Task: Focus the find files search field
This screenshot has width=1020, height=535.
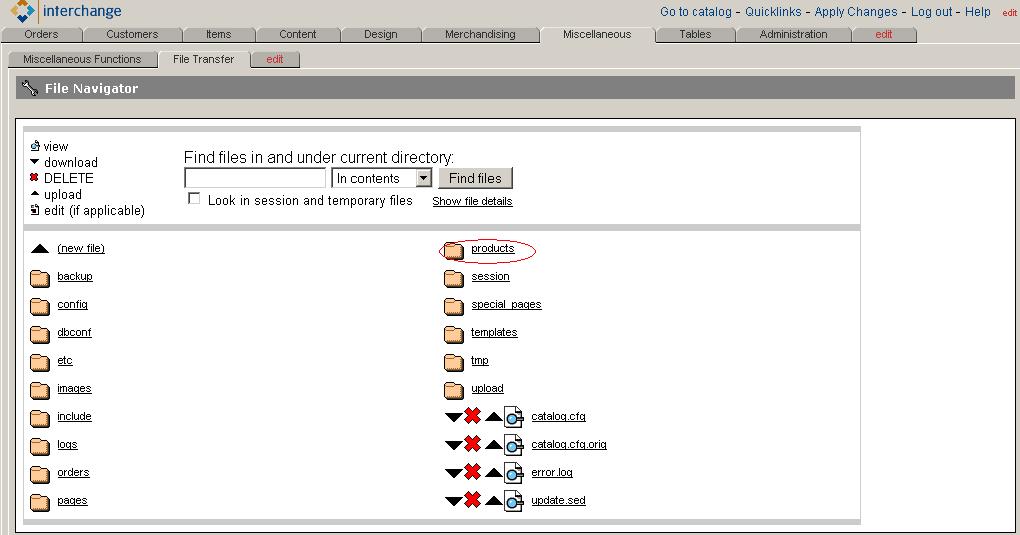Action: [x=255, y=178]
